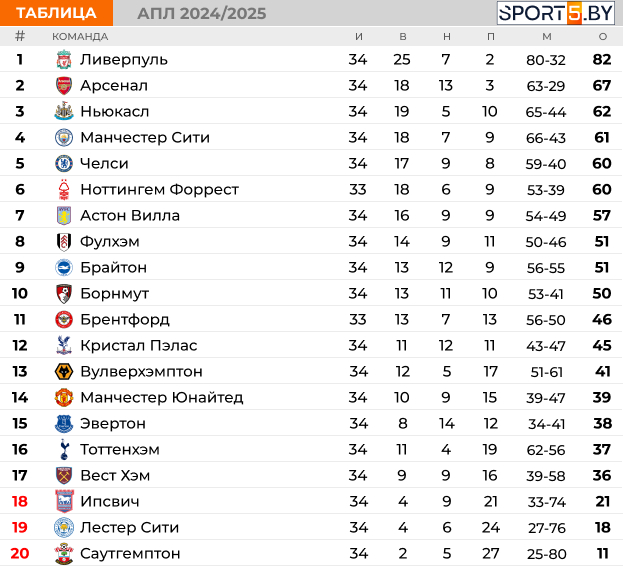This screenshot has height=566, width=623.
Task: Click the Manchester City crest icon
Action: click(64, 137)
